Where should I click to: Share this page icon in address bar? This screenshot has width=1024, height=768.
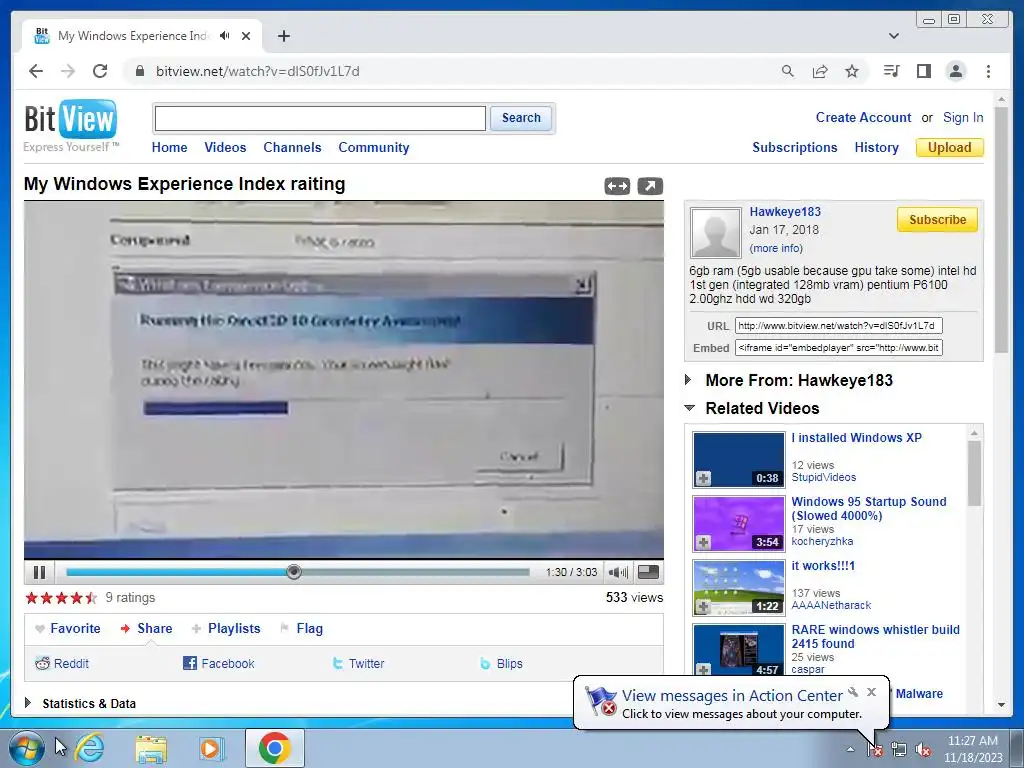[820, 71]
